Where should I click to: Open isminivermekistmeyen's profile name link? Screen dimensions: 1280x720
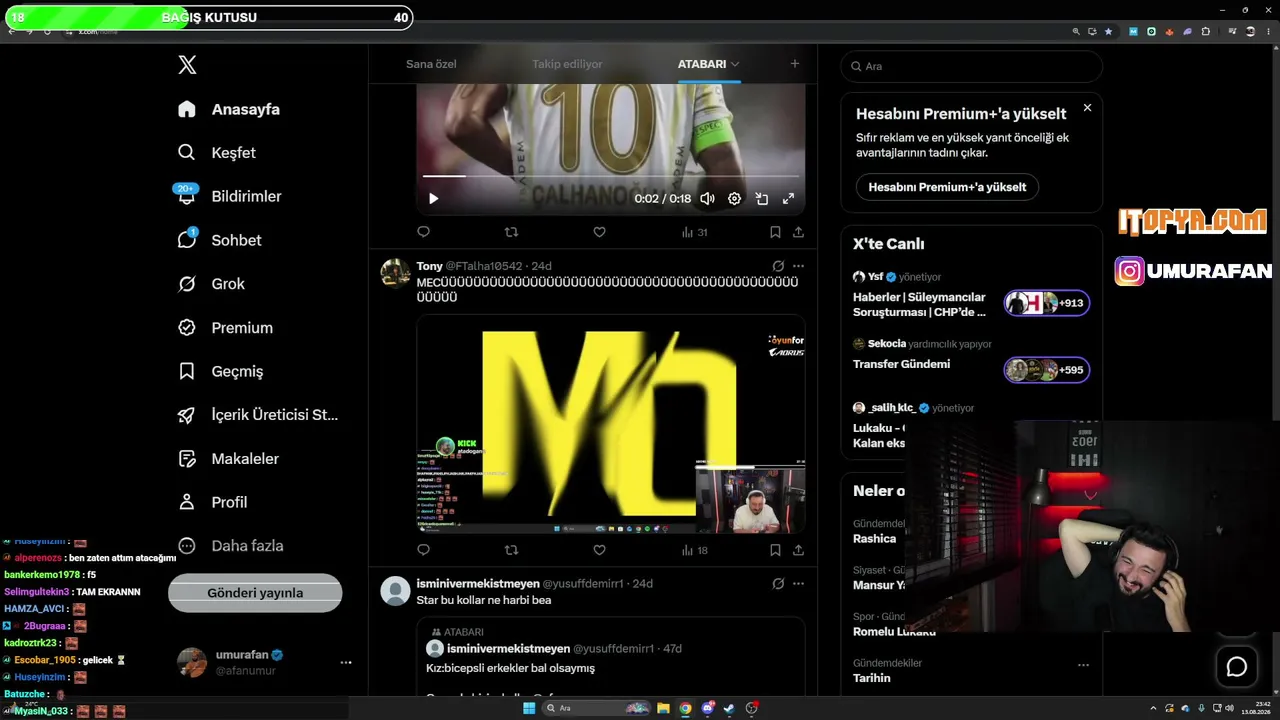pos(478,583)
